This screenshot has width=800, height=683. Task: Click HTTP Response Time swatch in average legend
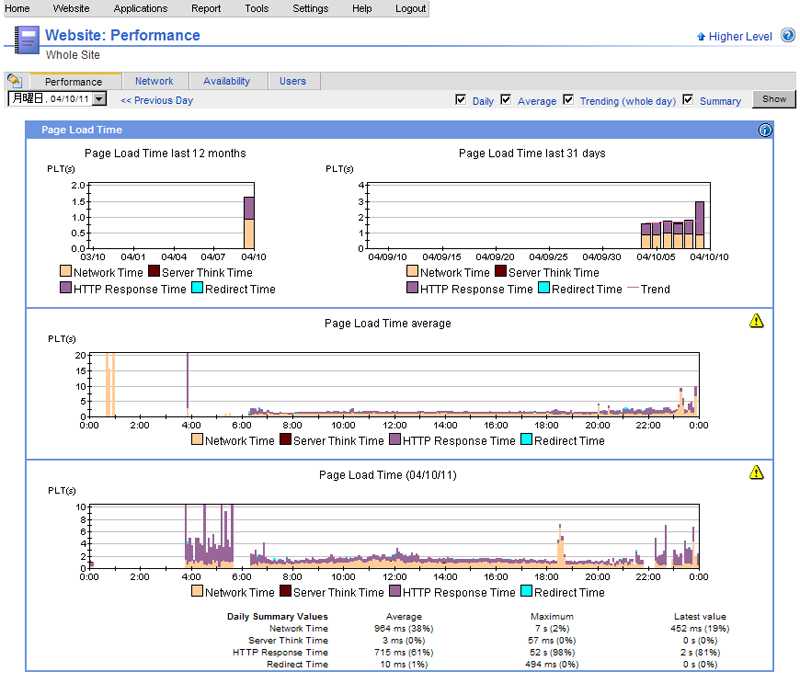(x=395, y=439)
